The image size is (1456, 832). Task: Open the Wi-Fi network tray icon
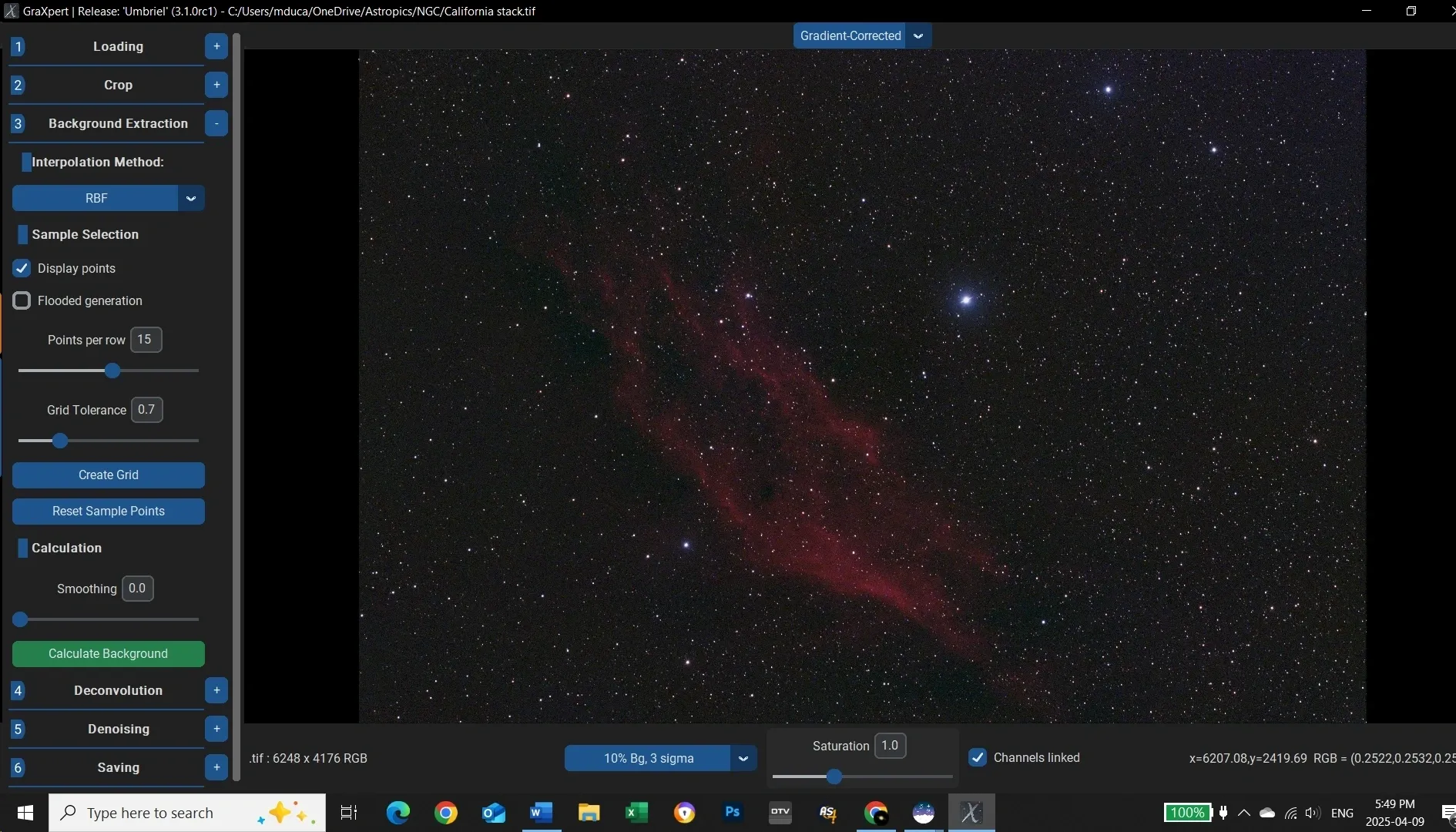point(1291,813)
